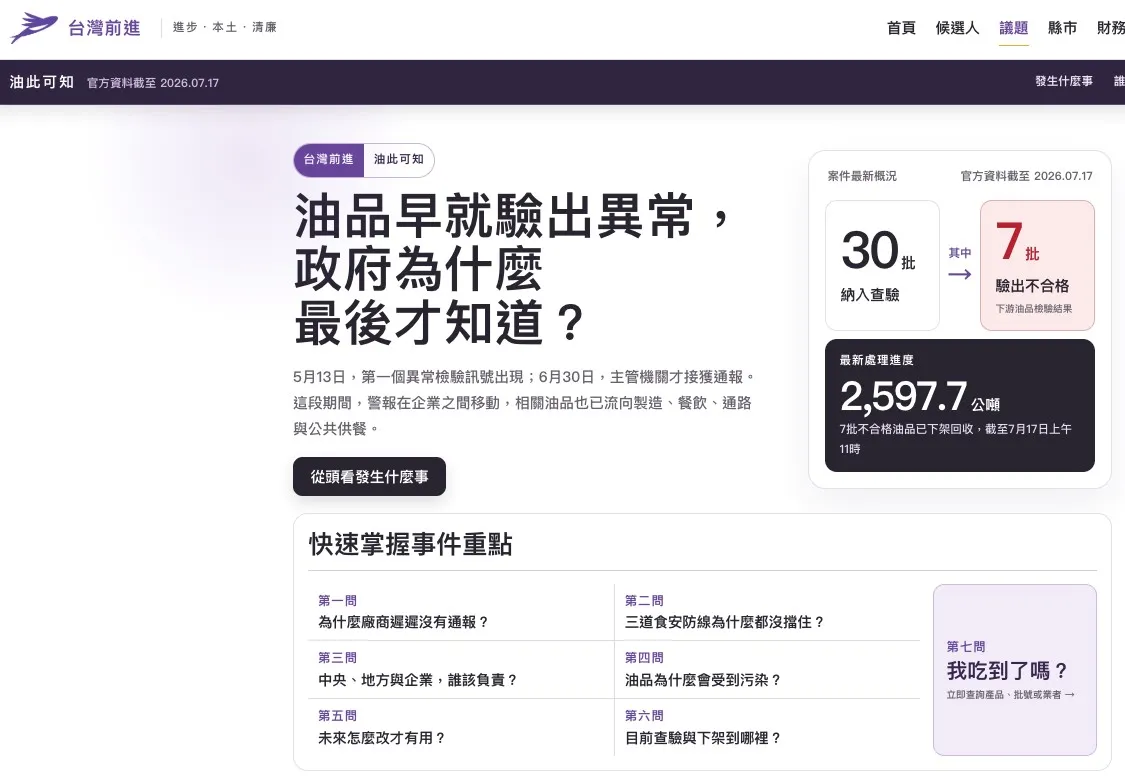This screenshot has width=1125, height=782.
Task: Click the 30批 納入查驗 stat card
Action: click(x=882, y=265)
